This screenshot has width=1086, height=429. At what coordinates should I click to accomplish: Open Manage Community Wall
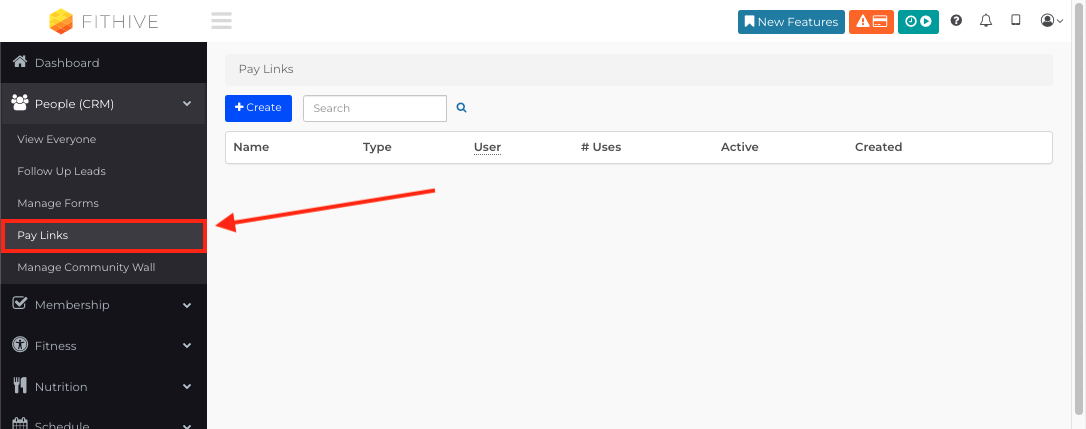point(86,267)
